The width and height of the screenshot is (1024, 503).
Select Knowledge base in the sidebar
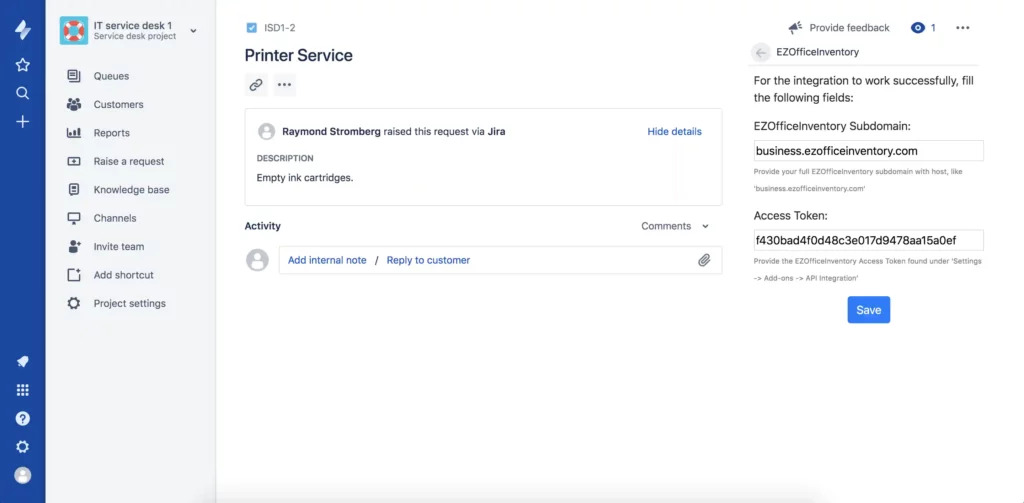(x=131, y=190)
